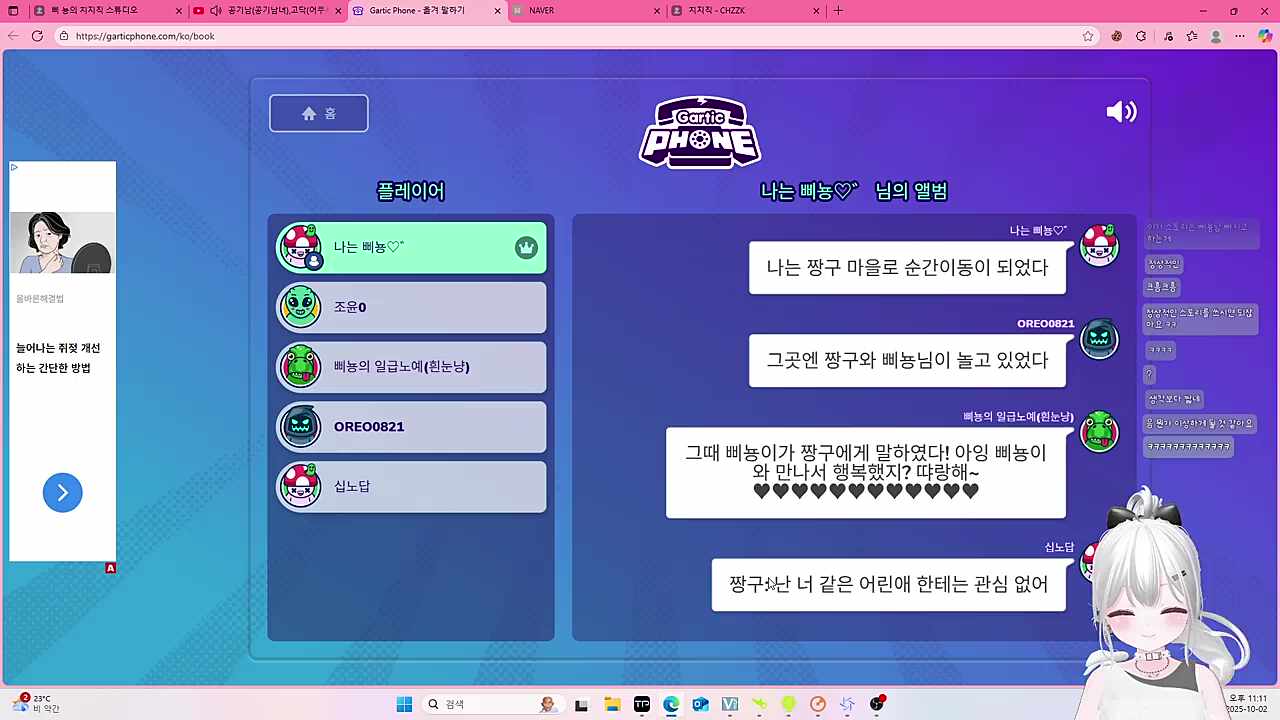
Task: Switch to the 치지직 - CHZZK tab
Action: point(746,11)
